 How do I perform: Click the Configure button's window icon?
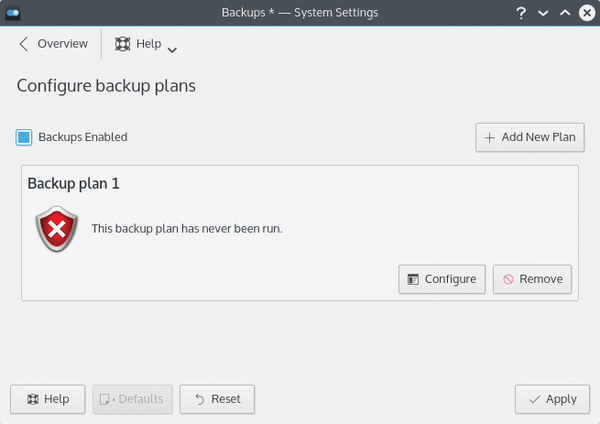413,279
